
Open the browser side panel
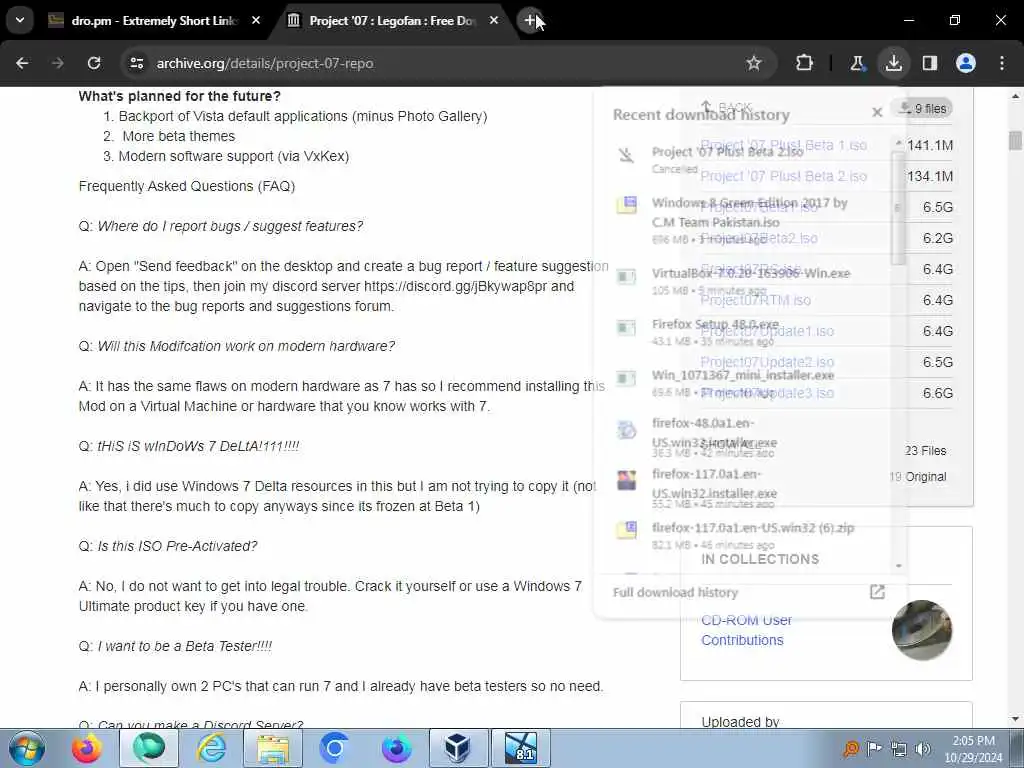click(929, 63)
